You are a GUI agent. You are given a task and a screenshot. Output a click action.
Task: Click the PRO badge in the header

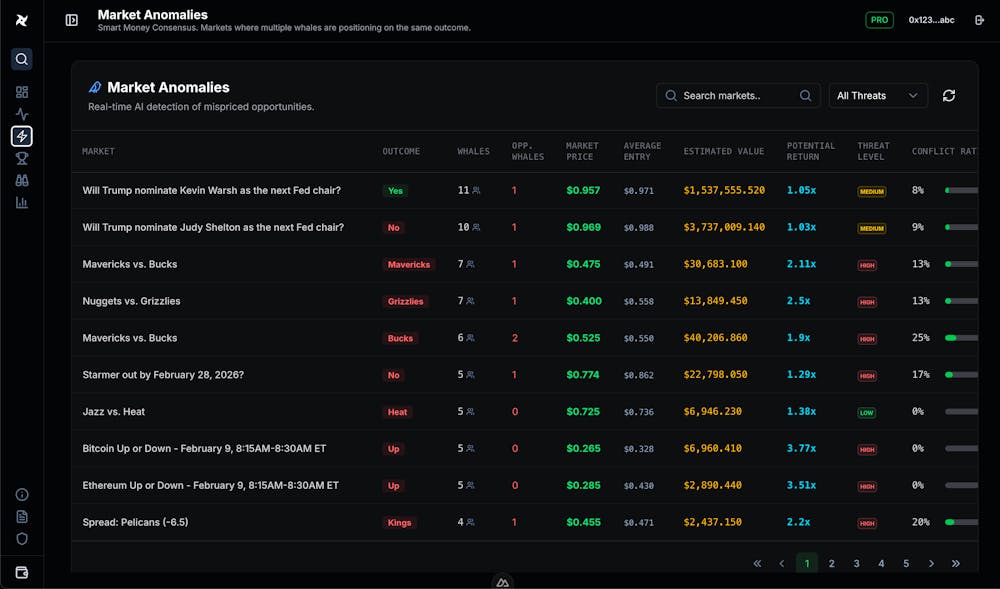point(879,19)
